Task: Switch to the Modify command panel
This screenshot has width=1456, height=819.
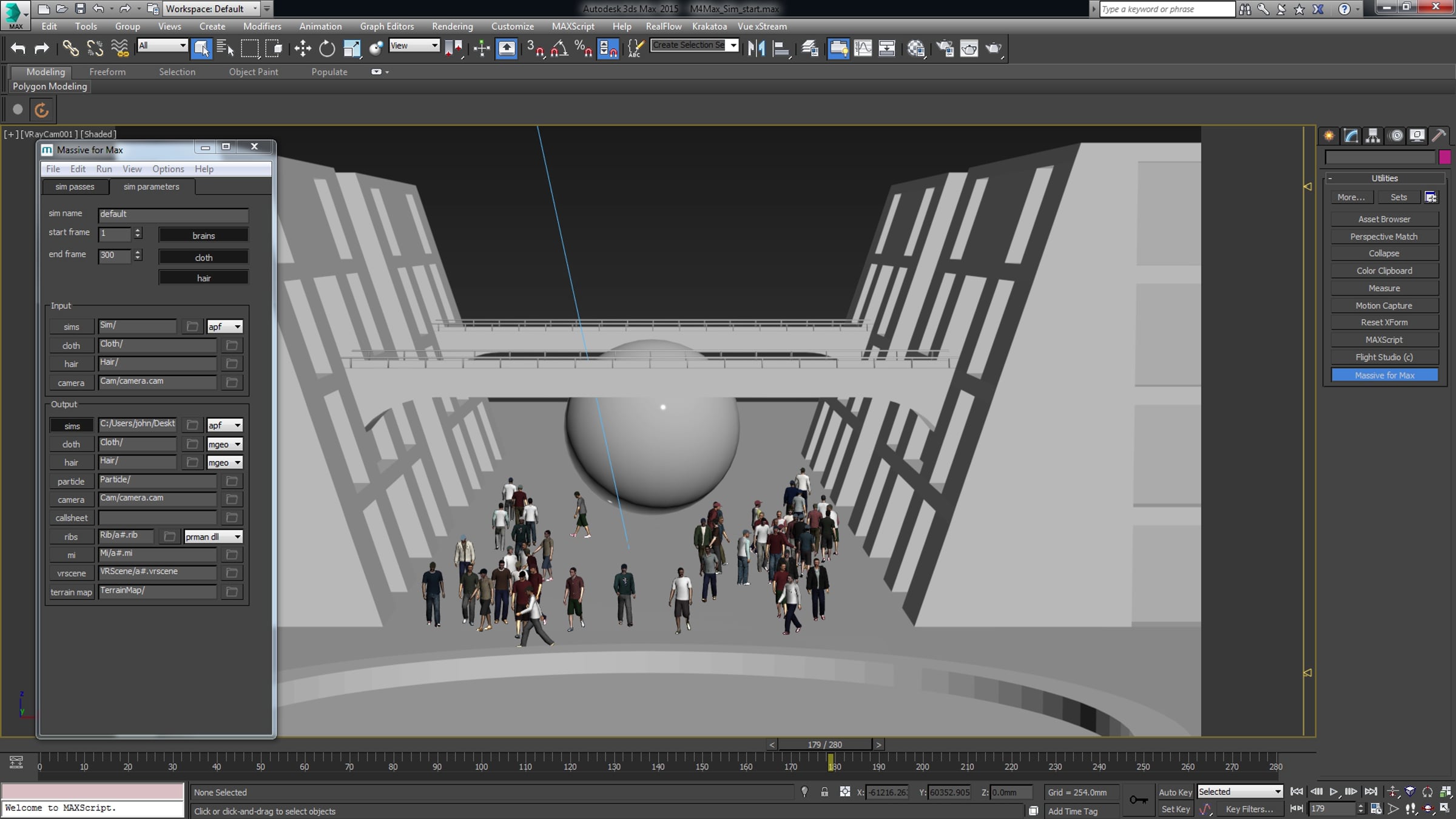Action: 1351,135
